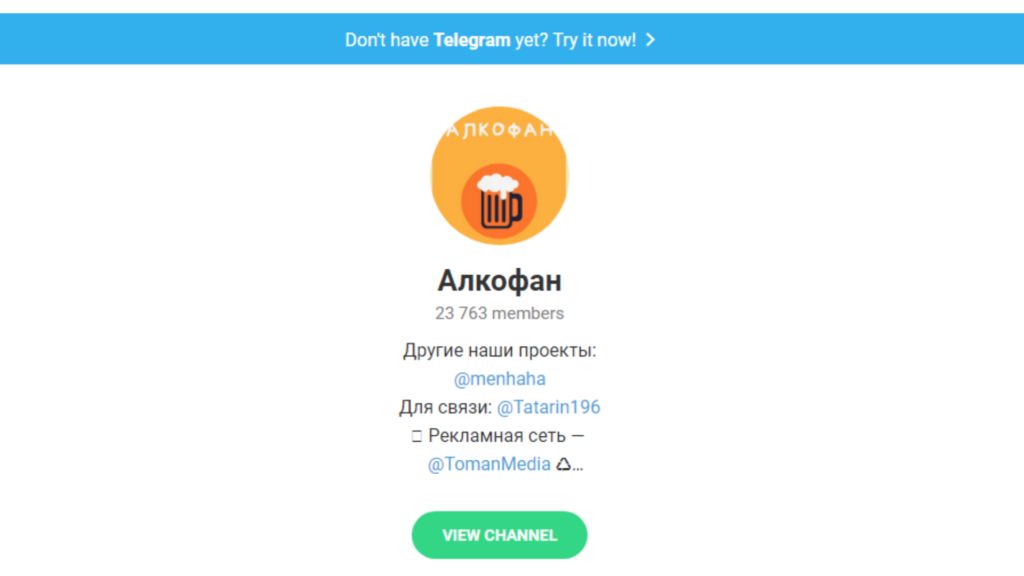Click the VIEW CHANNEL button
Image resolution: width=1024 pixels, height=576 pixels.
[500, 535]
